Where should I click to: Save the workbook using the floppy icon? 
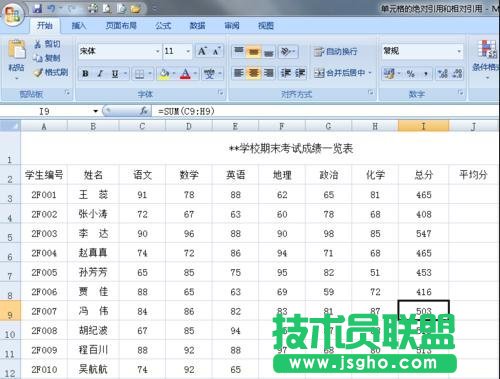click(x=37, y=9)
